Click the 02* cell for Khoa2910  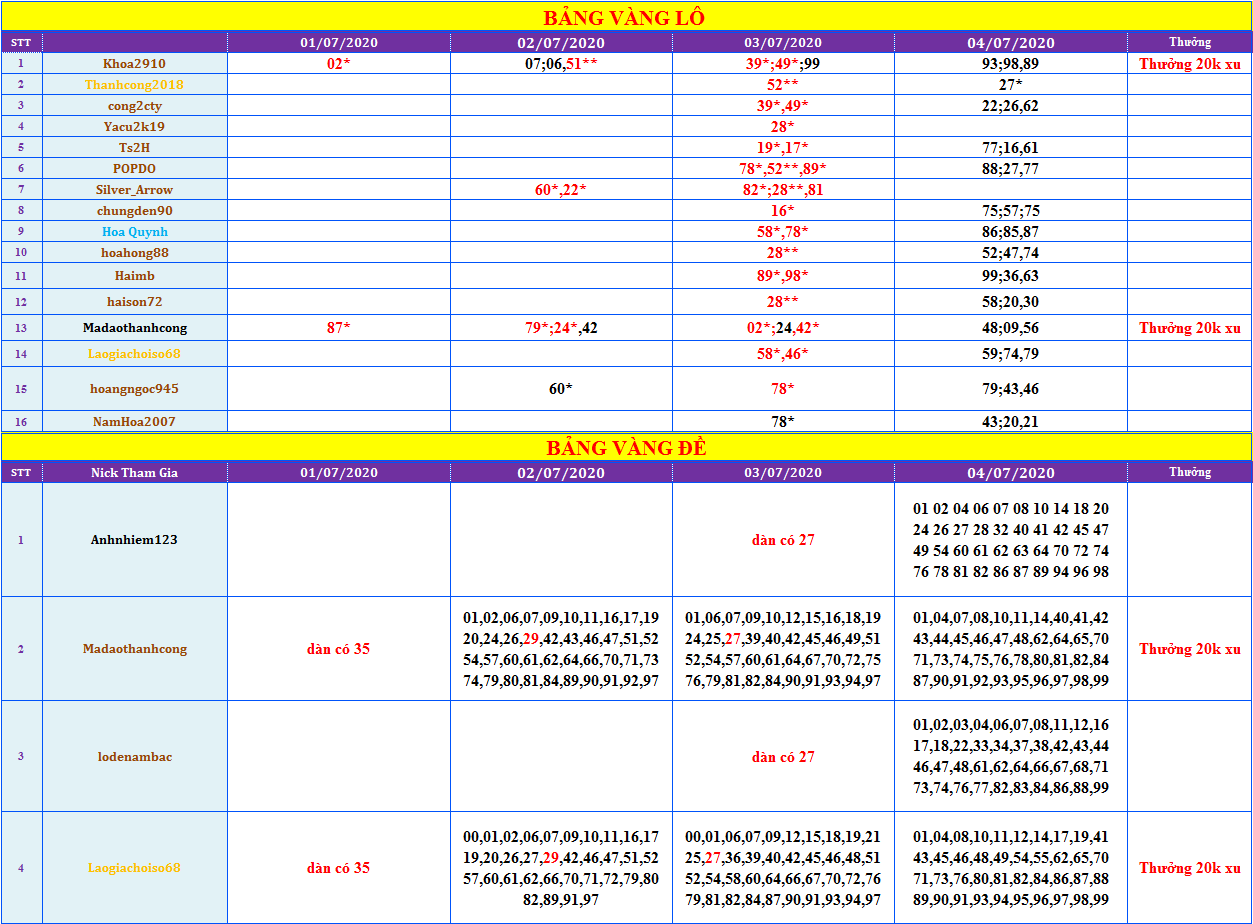point(339,63)
